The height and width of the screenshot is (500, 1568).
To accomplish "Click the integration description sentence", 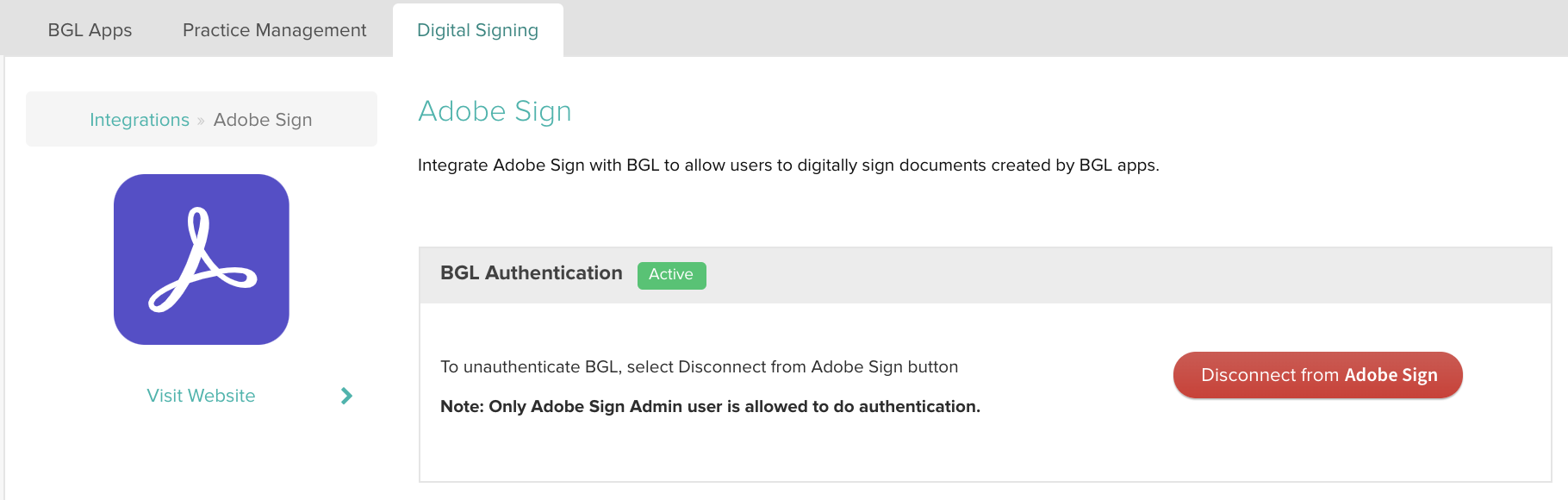I will tap(787, 165).
